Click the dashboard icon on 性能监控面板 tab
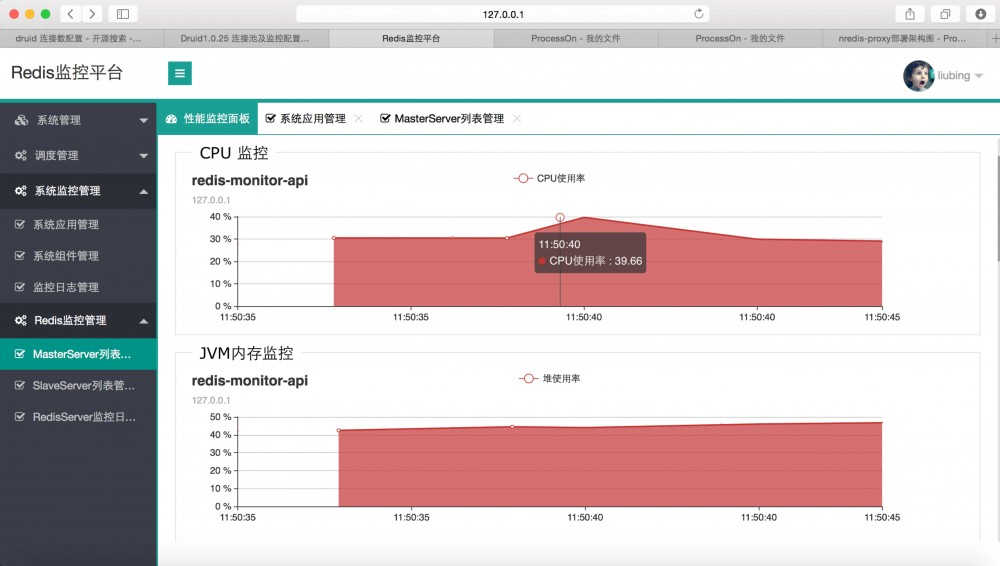The image size is (1000, 566). [171, 119]
